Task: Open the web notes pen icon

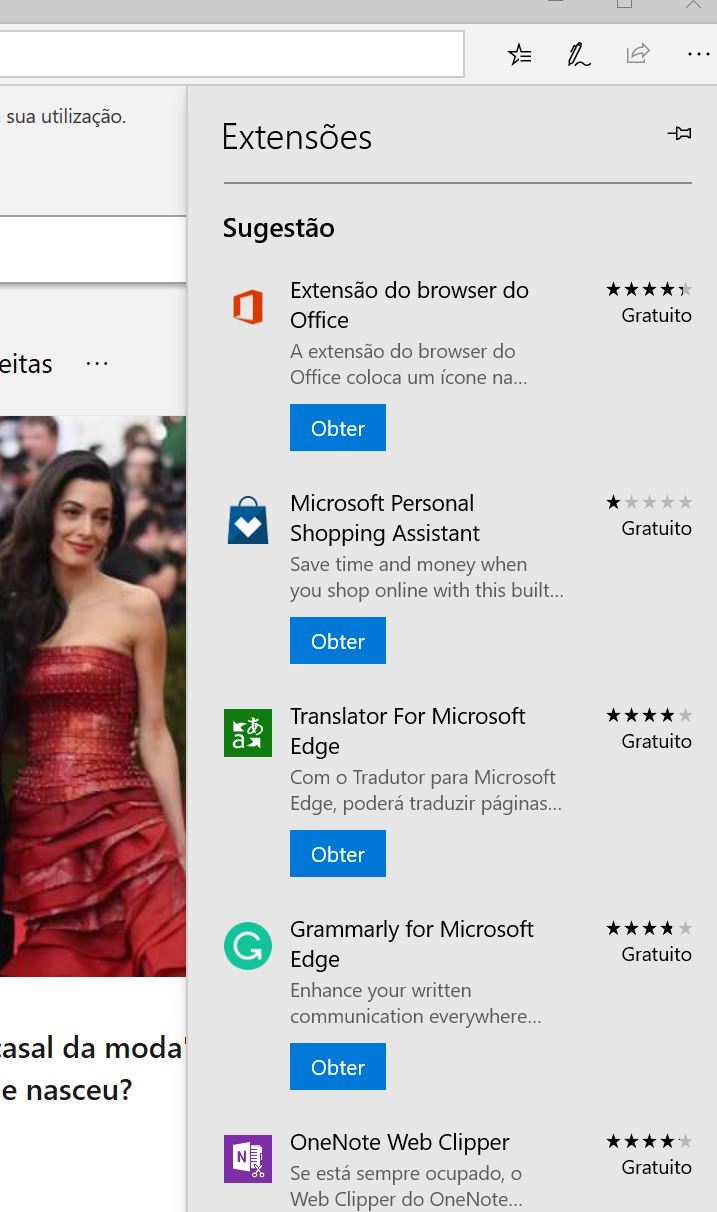Action: point(578,54)
